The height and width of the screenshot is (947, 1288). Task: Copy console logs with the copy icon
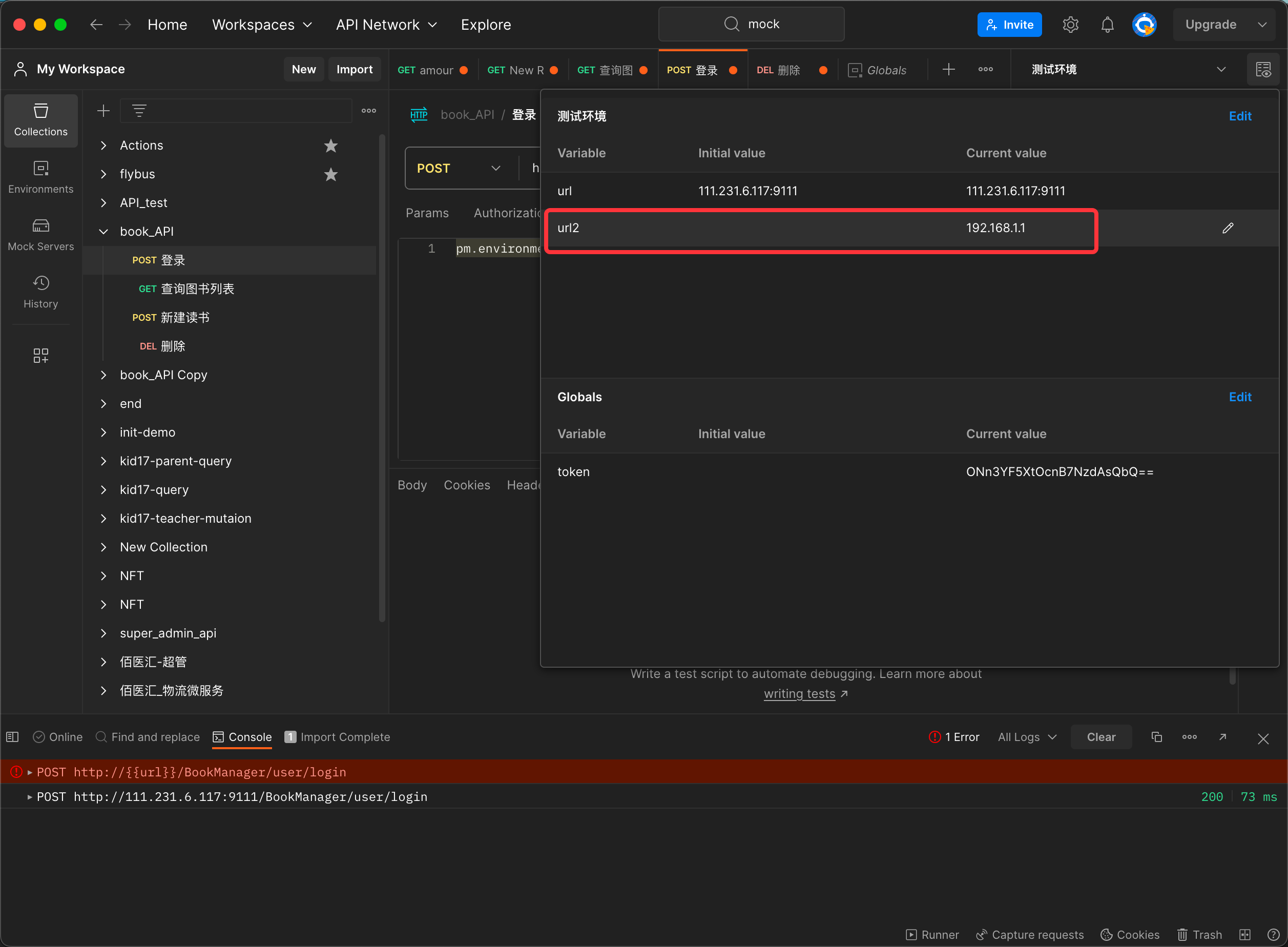click(x=1156, y=737)
